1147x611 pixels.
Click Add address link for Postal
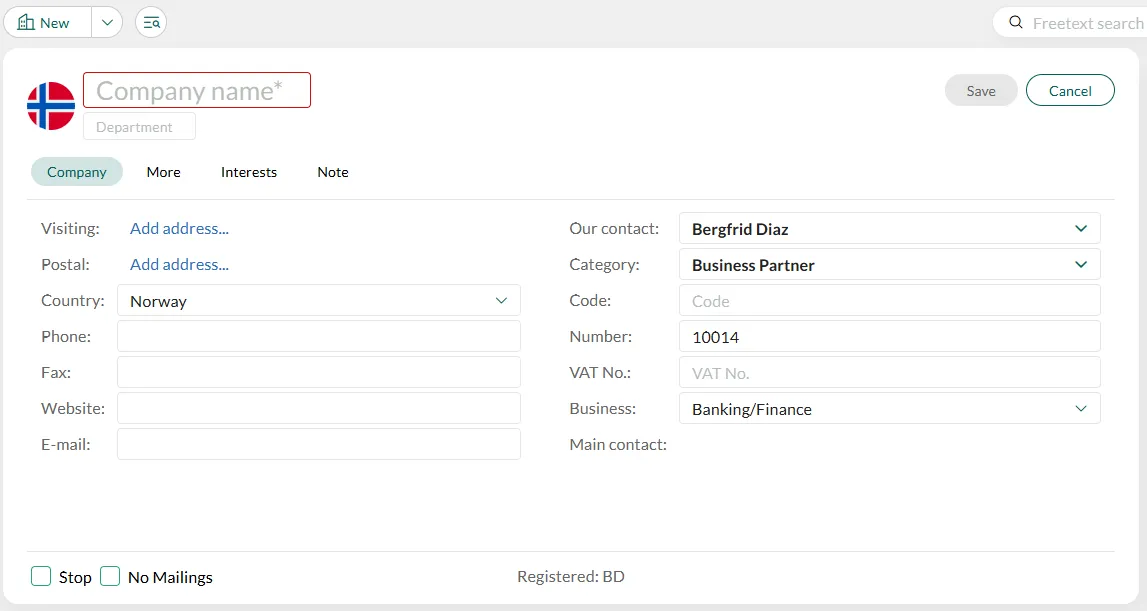coord(179,265)
